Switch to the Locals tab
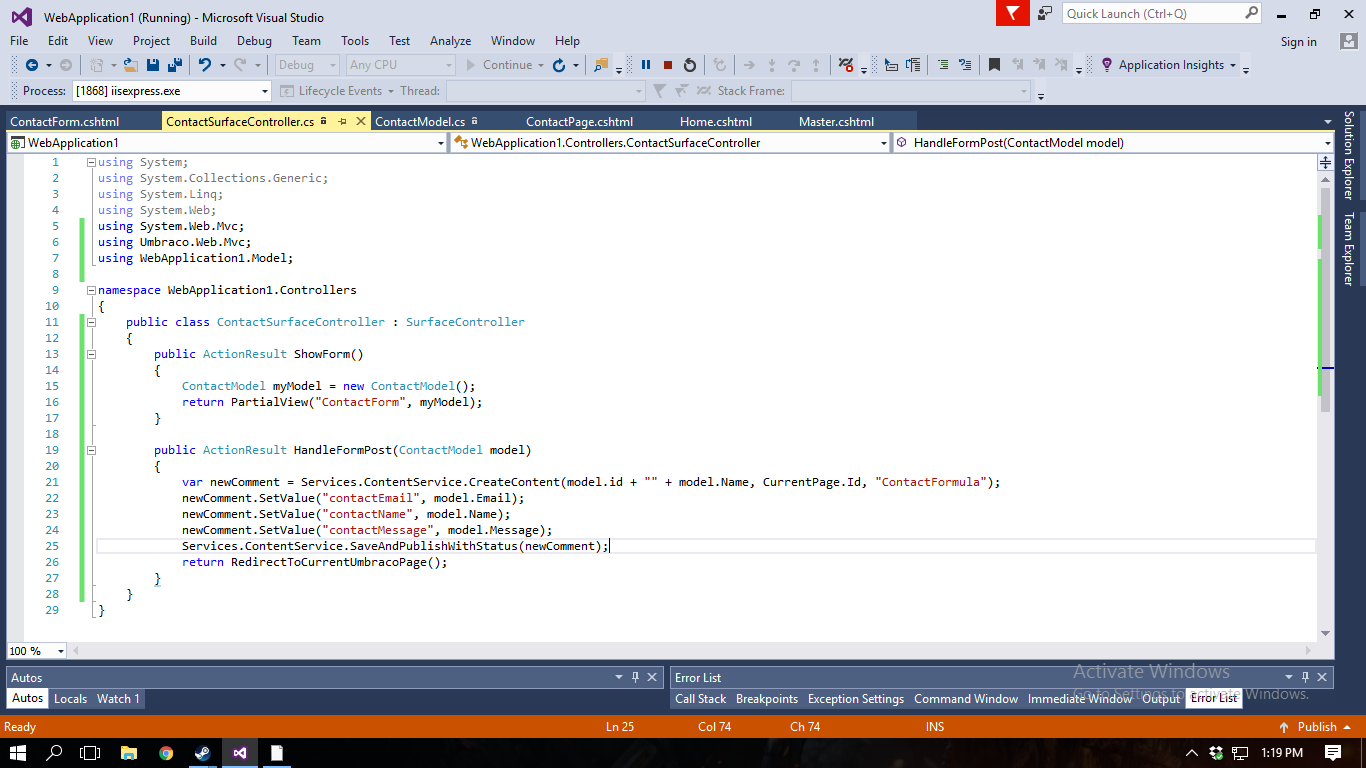 pos(70,699)
